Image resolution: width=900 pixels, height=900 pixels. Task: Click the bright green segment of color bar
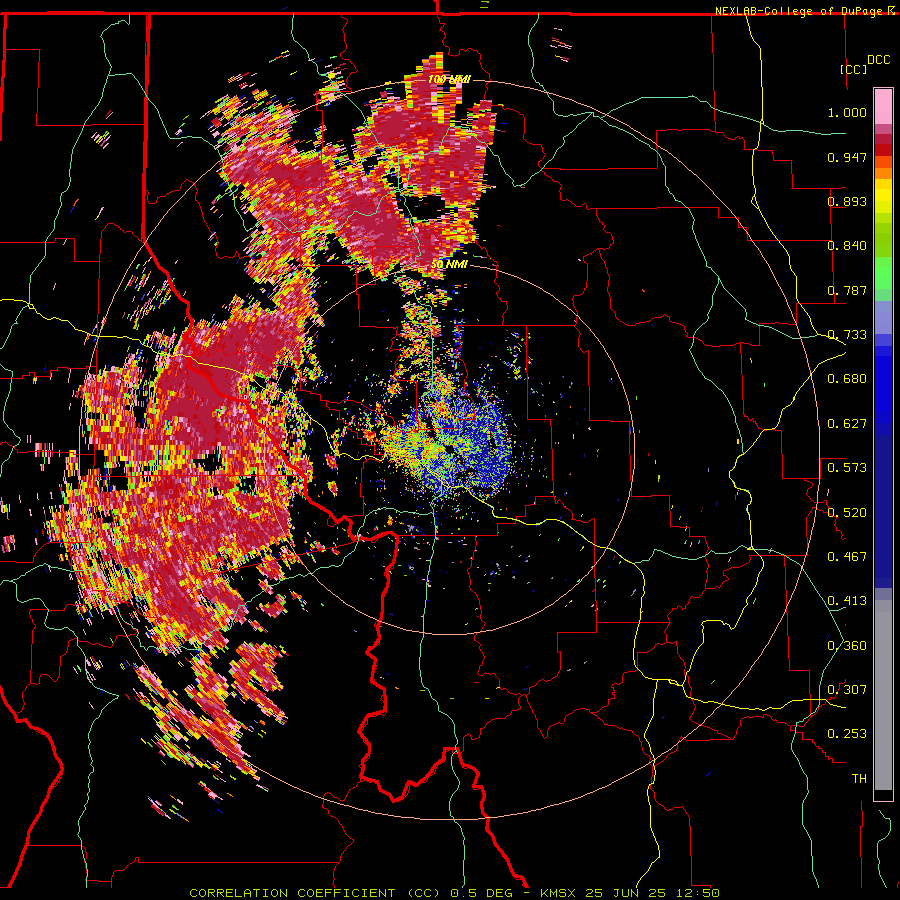883,272
